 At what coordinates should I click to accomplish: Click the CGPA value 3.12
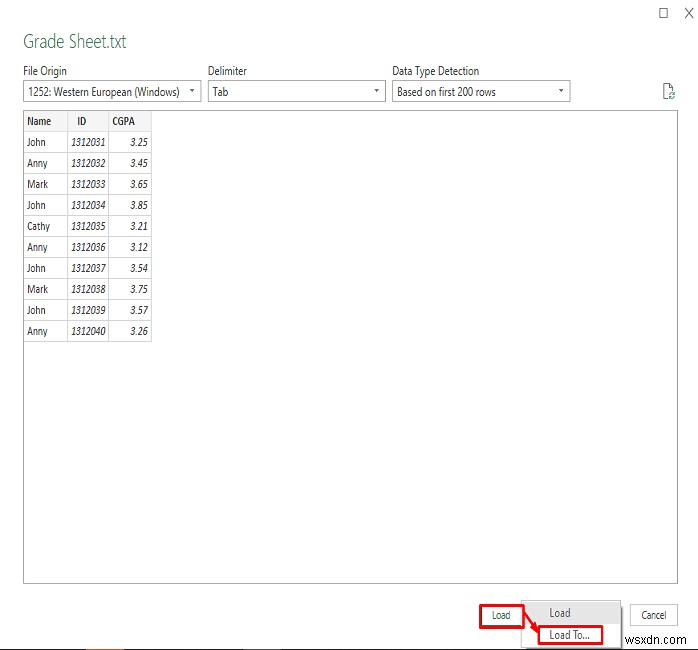130,247
